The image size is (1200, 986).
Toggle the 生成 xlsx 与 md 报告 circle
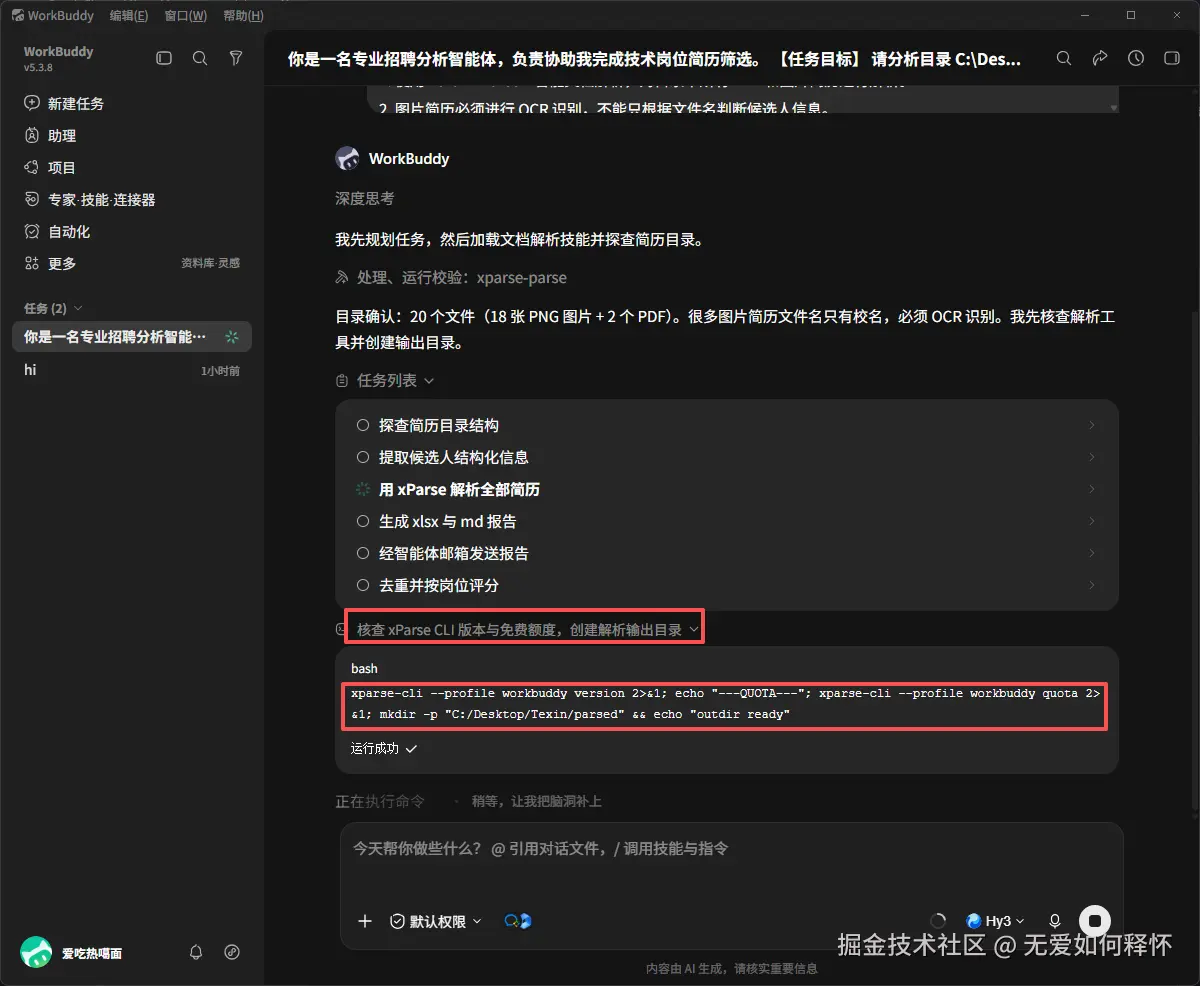(x=363, y=521)
